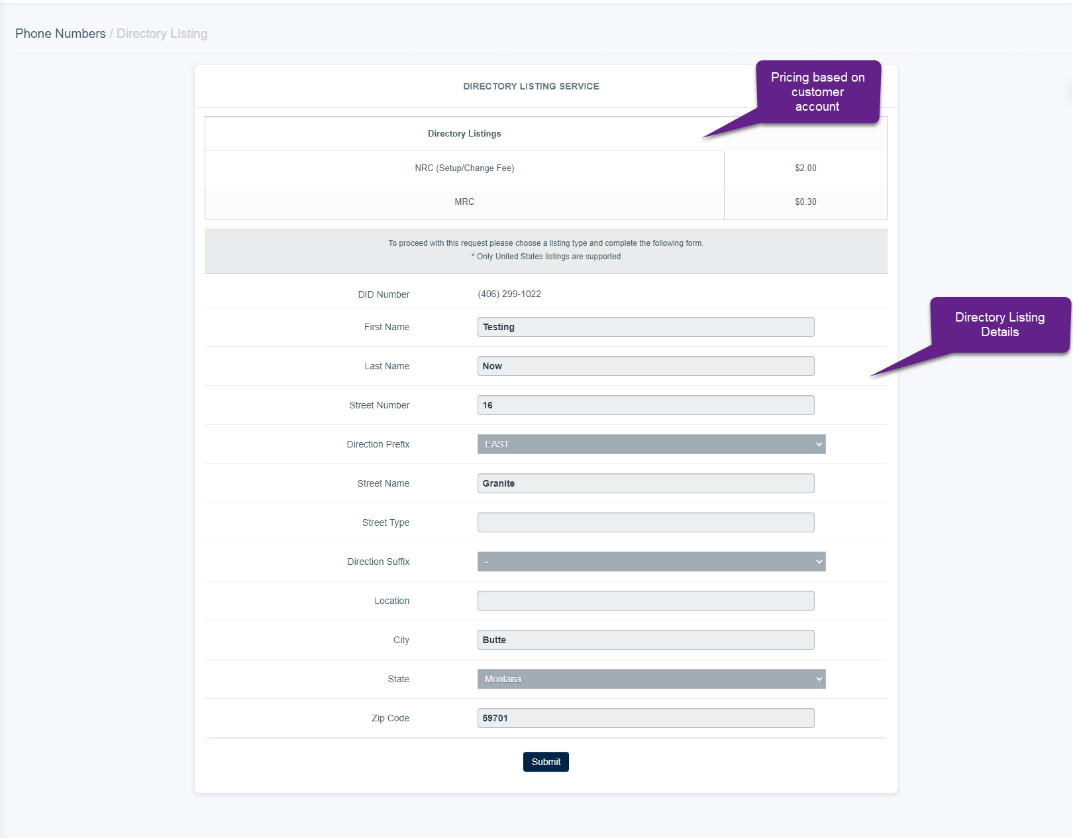
Task: Click the empty Location input field
Action: 645,601
